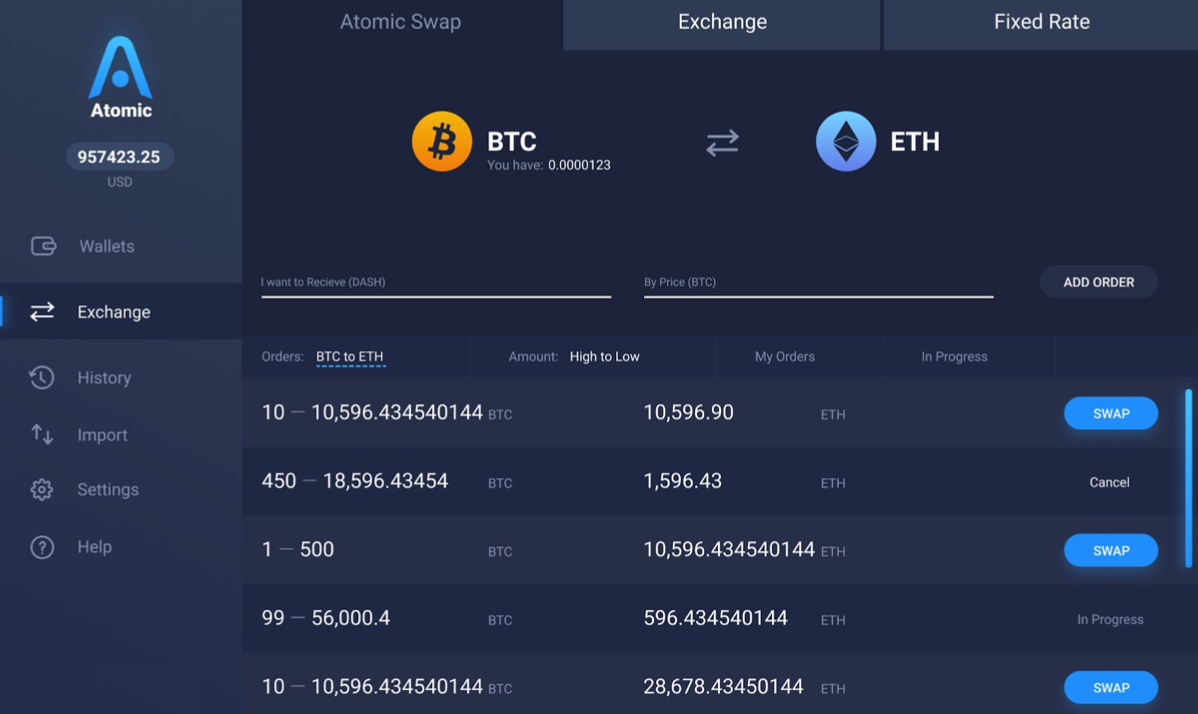Click In Progress status of 596.434540144 order

click(x=1110, y=619)
